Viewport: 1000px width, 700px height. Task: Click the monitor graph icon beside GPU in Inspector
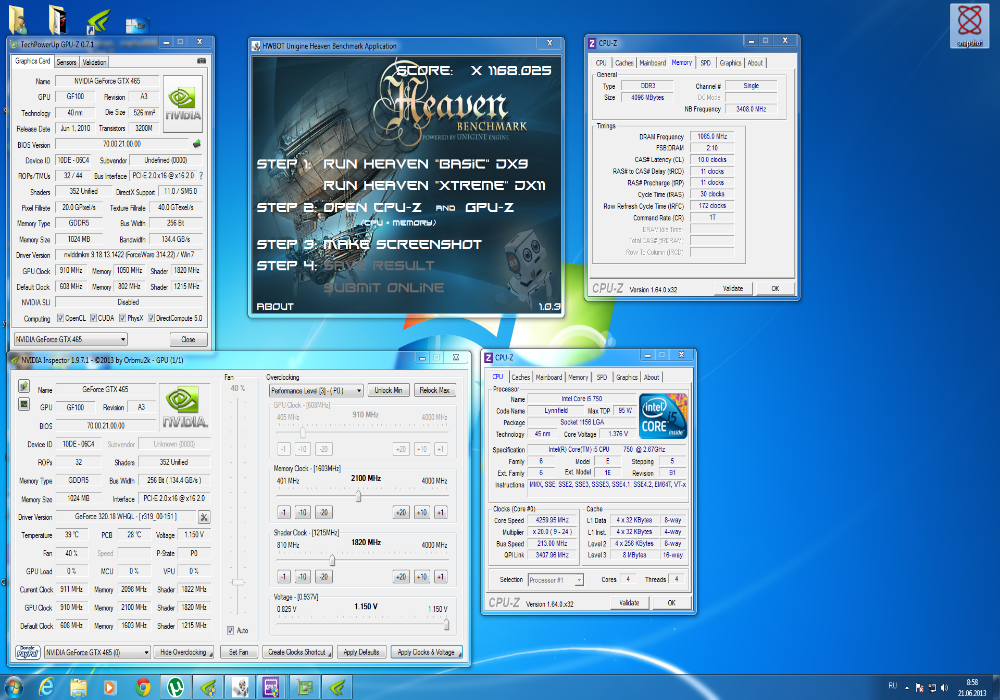click(24, 404)
